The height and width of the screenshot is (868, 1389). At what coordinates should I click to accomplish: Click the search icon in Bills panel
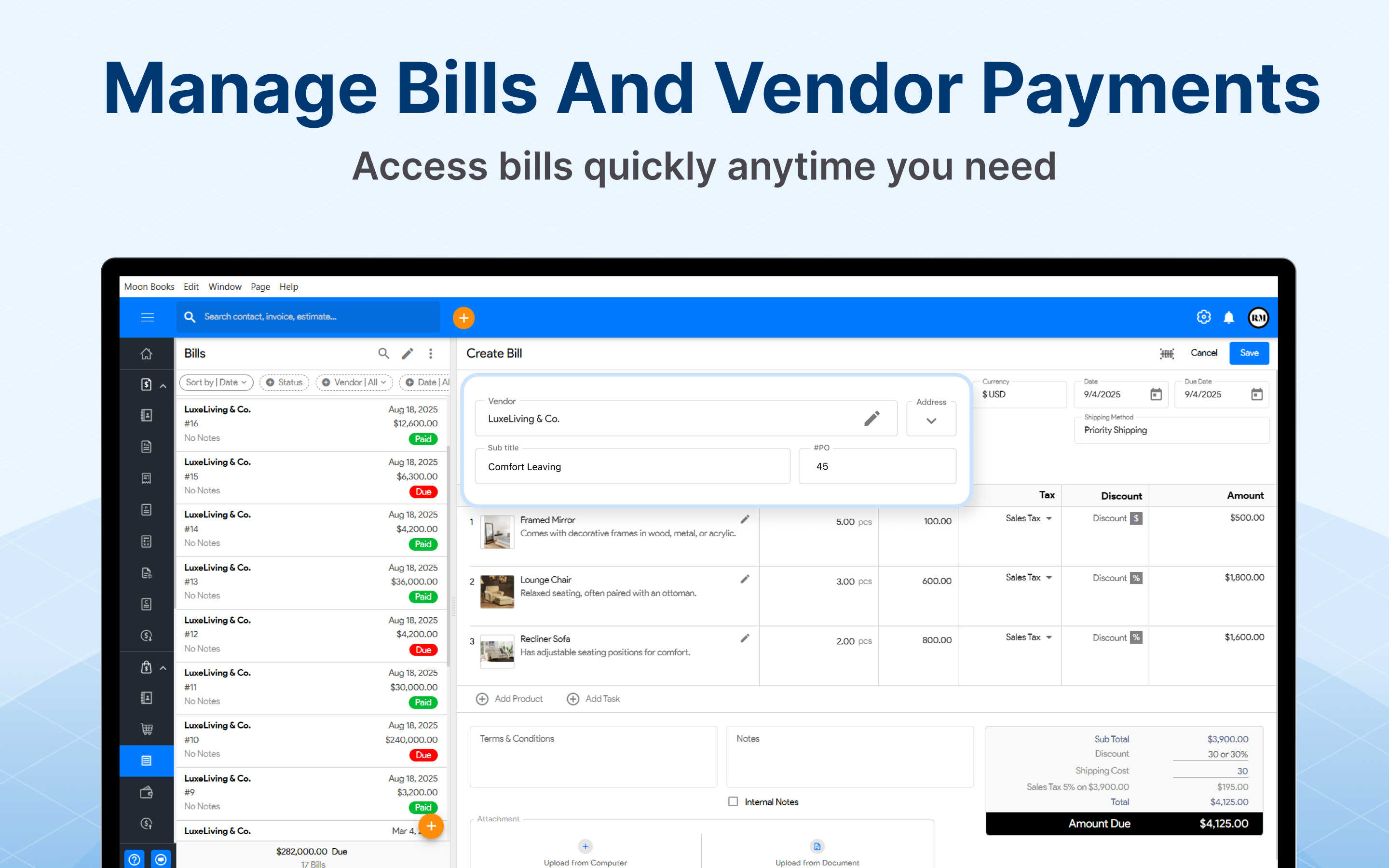pyautogui.click(x=383, y=353)
